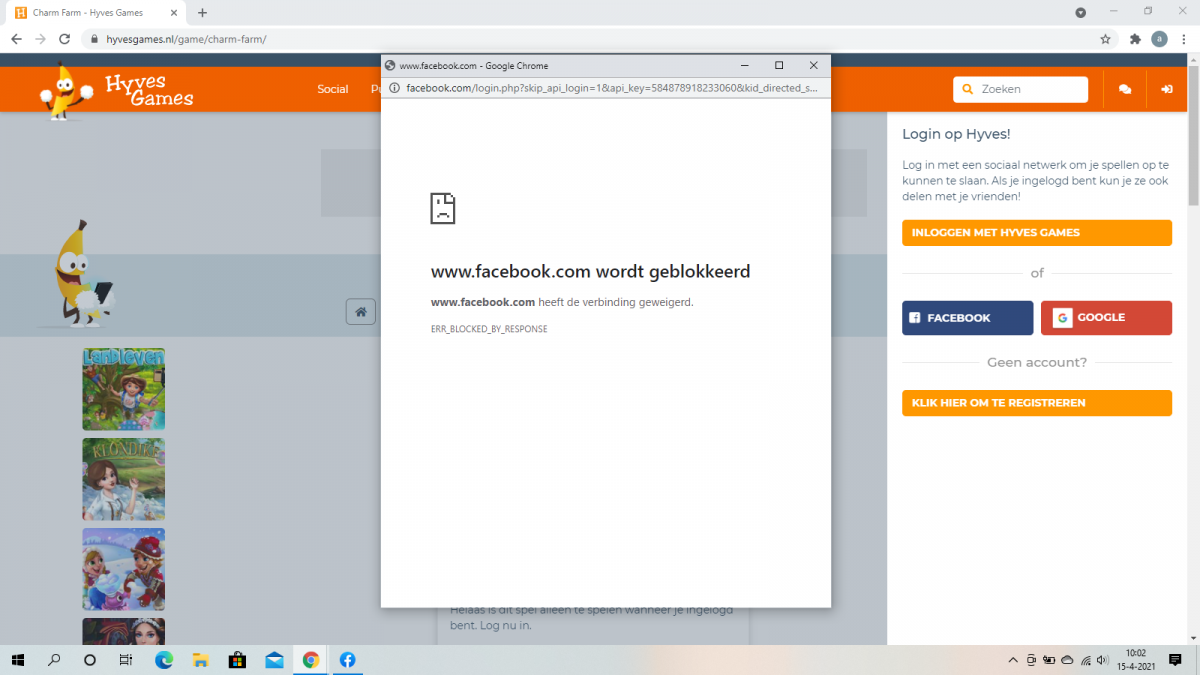This screenshot has height=675, width=1200.
Task: Open a new browser tab
Action: click(202, 13)
